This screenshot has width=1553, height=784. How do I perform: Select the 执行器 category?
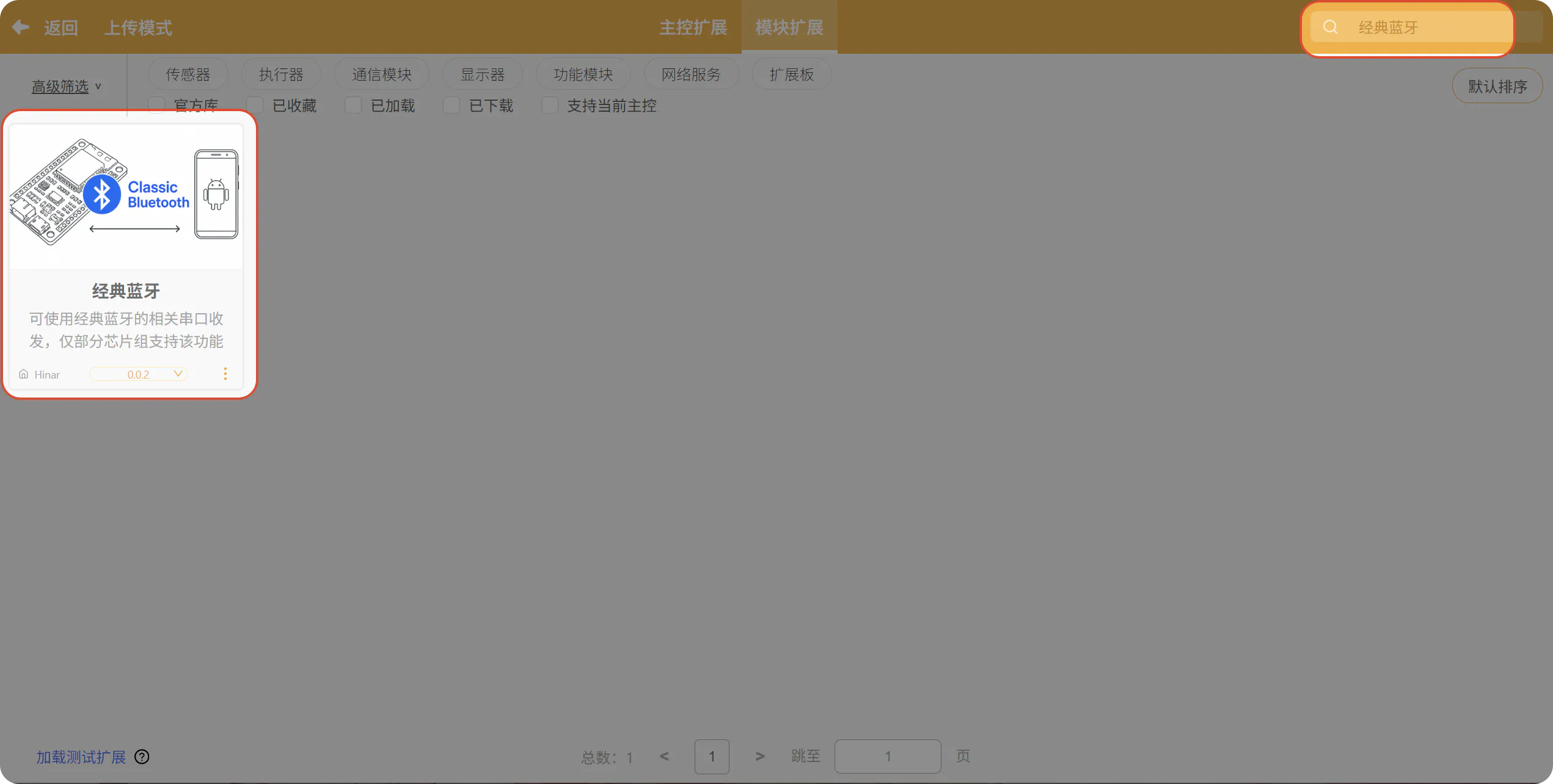[x=281, y=74]
